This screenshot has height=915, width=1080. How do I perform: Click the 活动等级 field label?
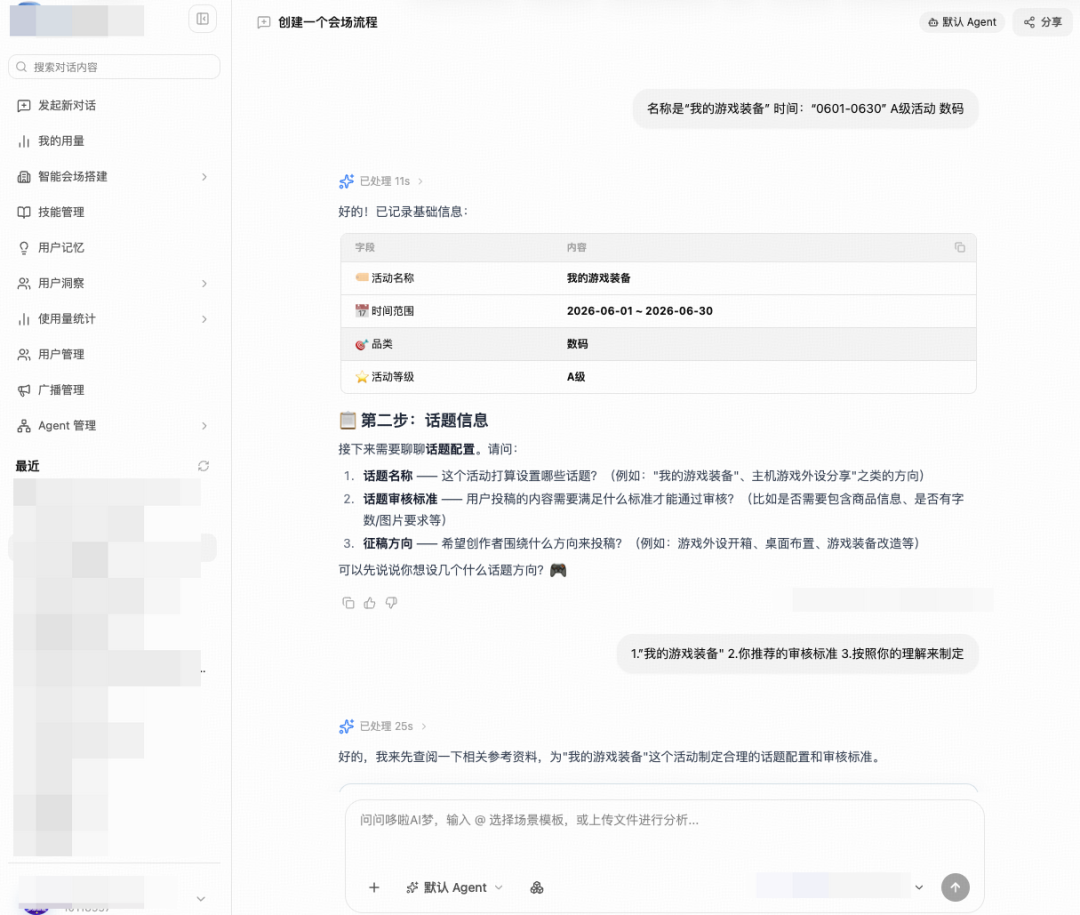(393, 377)
